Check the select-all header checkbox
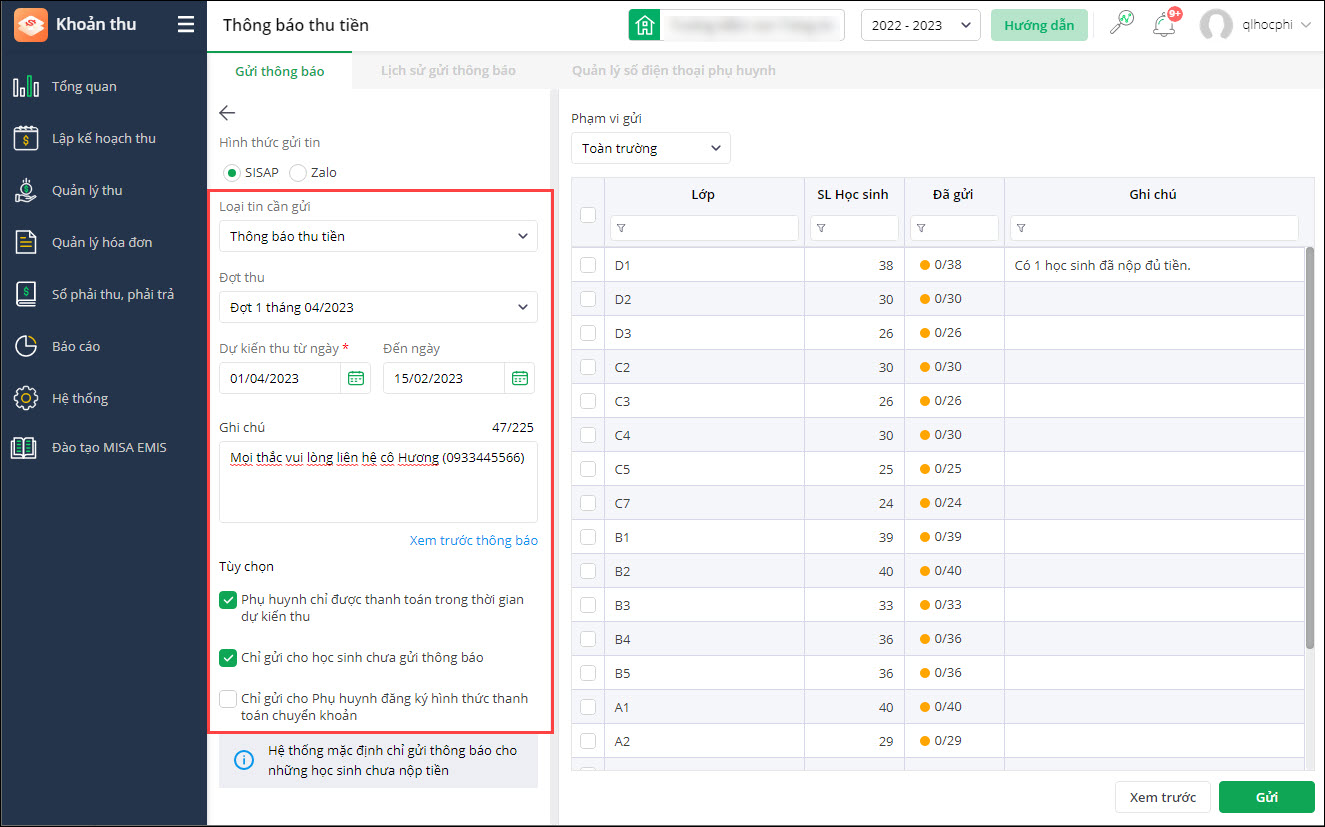 coord(588,214)
